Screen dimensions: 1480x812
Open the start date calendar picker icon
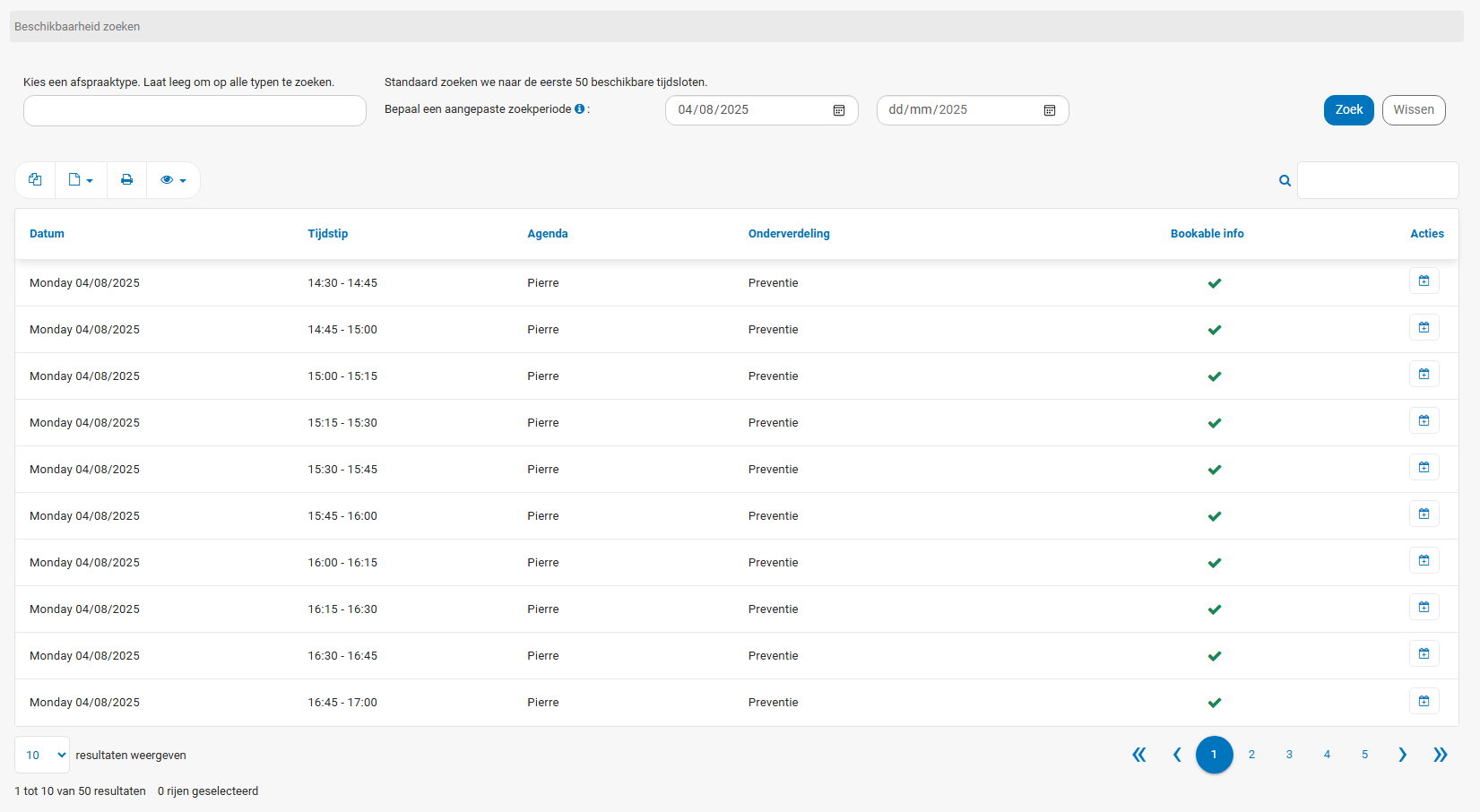839,110
